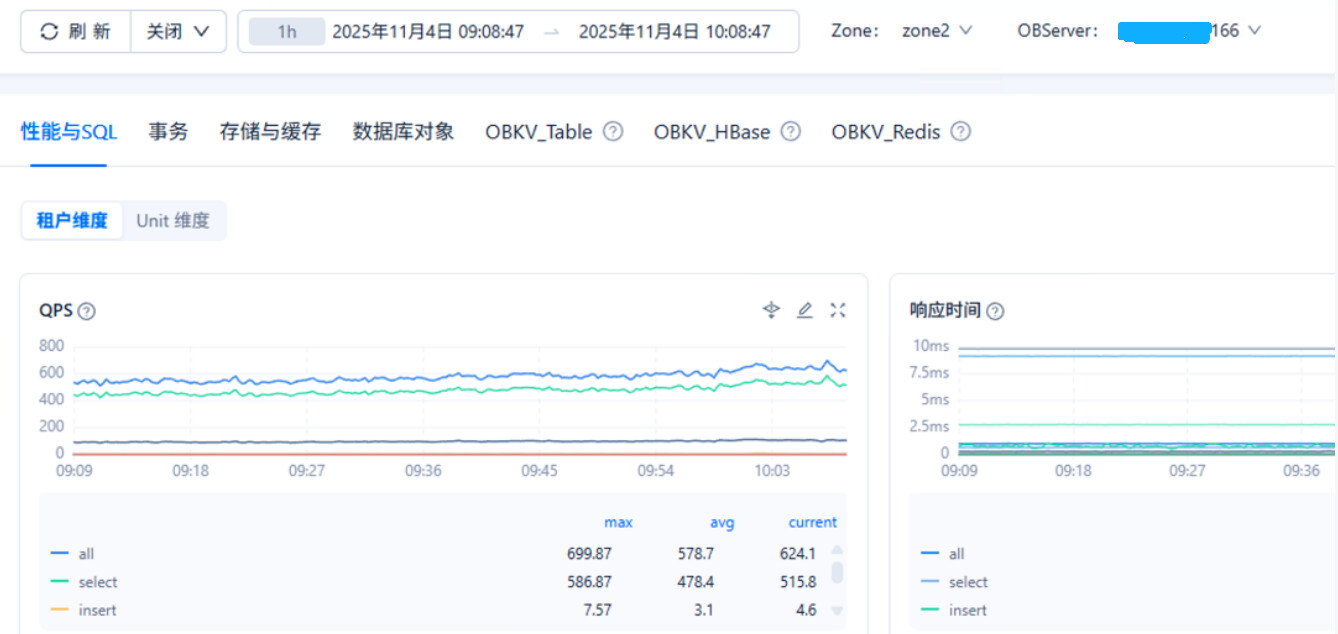1338x634 pixels.
Task: Click the QPS chart crosshair icon
Action: coord(771,310)
